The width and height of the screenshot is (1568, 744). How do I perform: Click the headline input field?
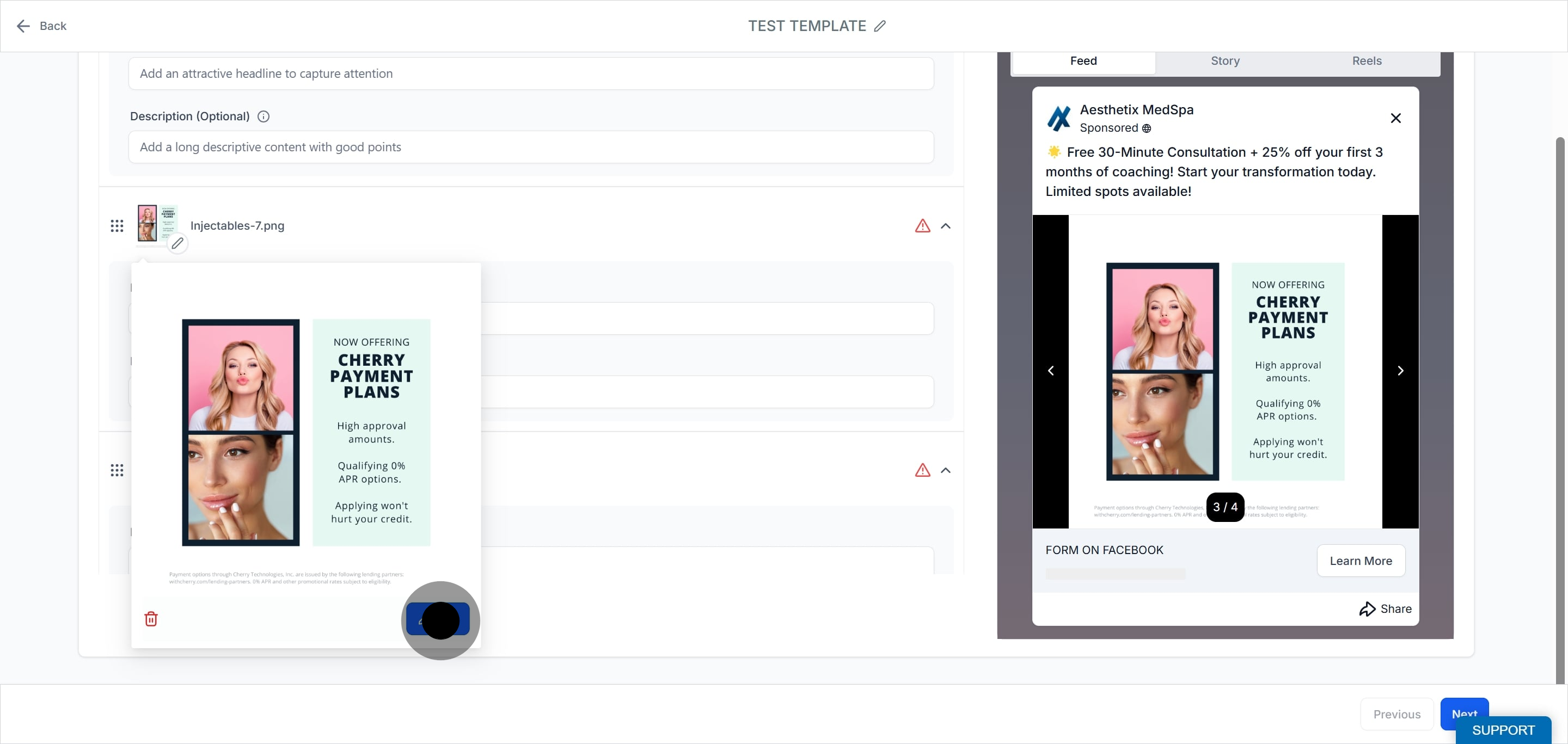pos(531,73)
